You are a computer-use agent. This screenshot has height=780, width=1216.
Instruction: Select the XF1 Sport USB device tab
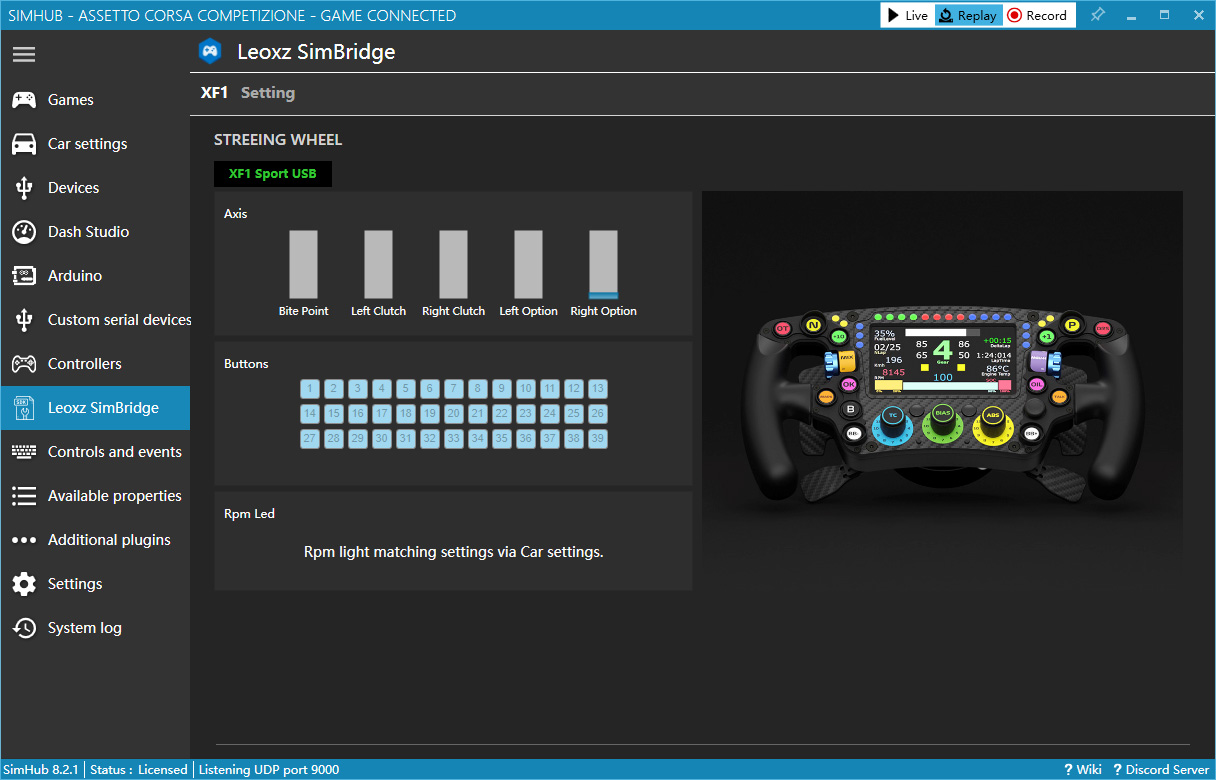click(x=273, y=174)
